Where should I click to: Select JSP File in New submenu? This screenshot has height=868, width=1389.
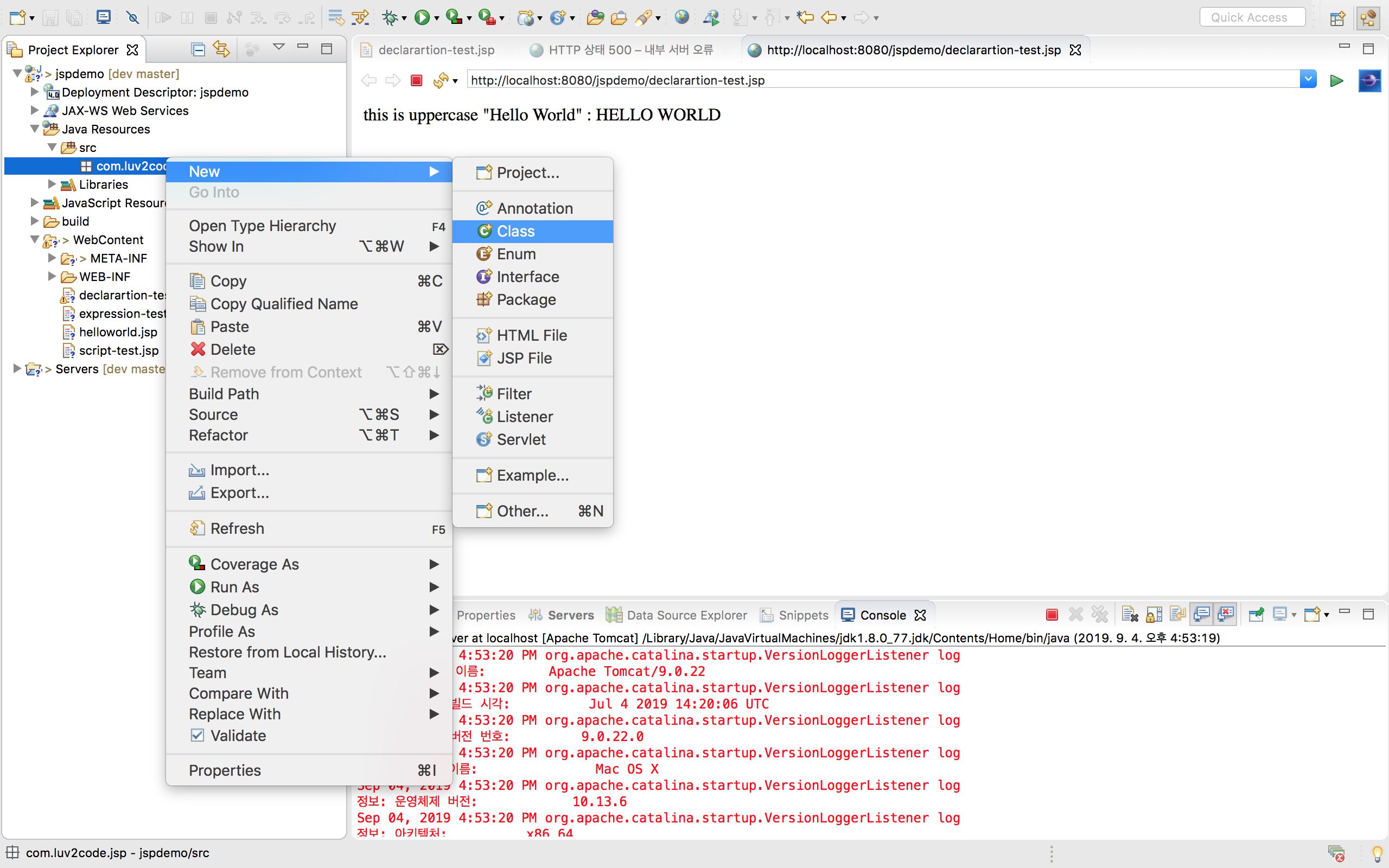[x=524, y=358]
